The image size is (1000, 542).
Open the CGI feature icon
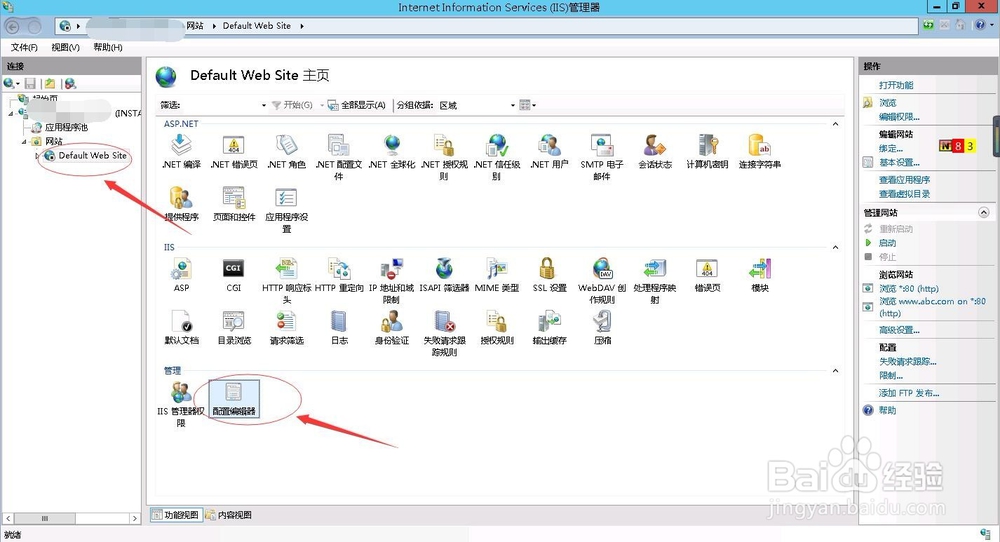(x=233, y=275)
